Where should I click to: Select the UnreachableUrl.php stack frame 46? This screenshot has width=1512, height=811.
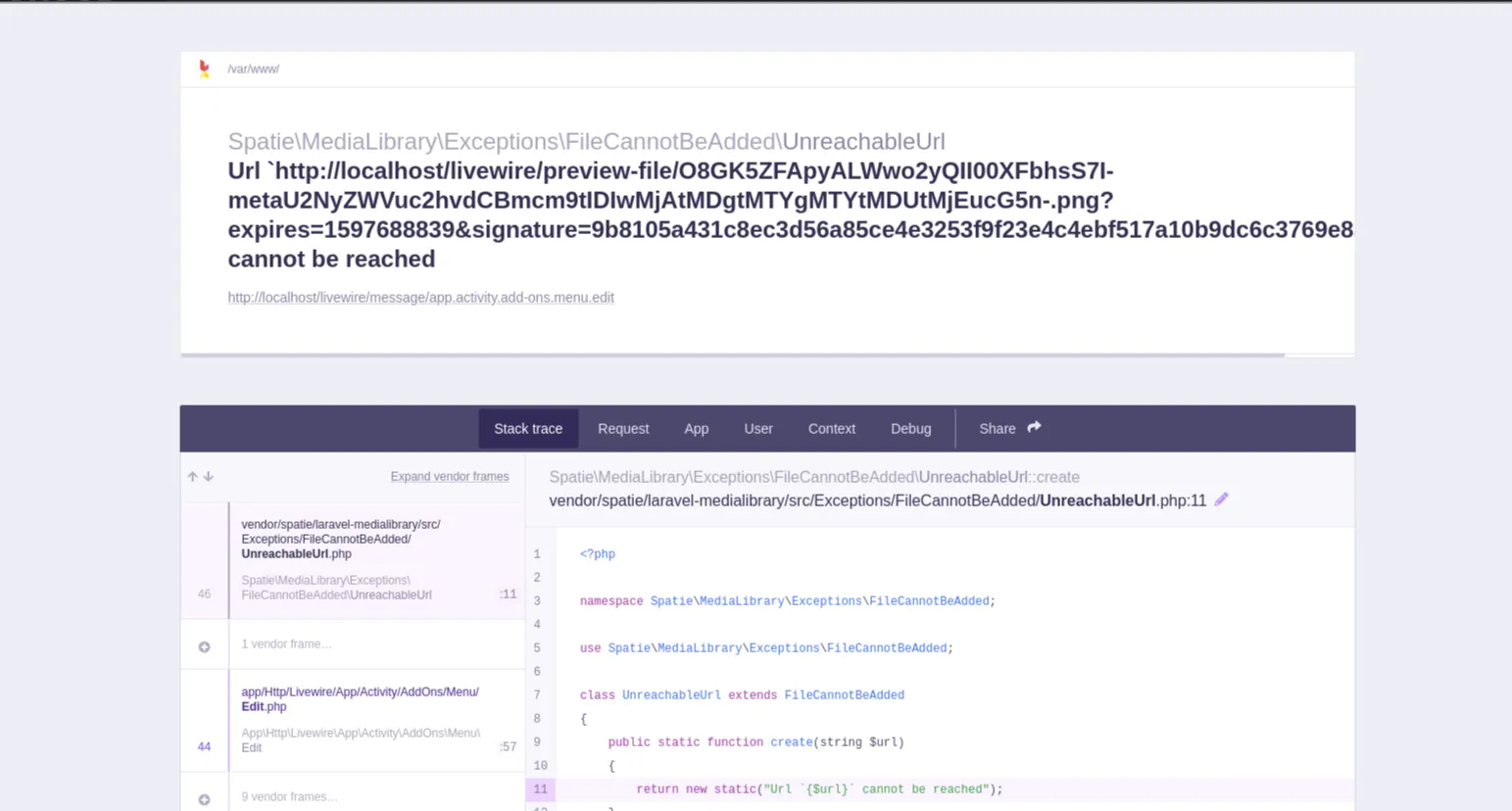(353, 561)
